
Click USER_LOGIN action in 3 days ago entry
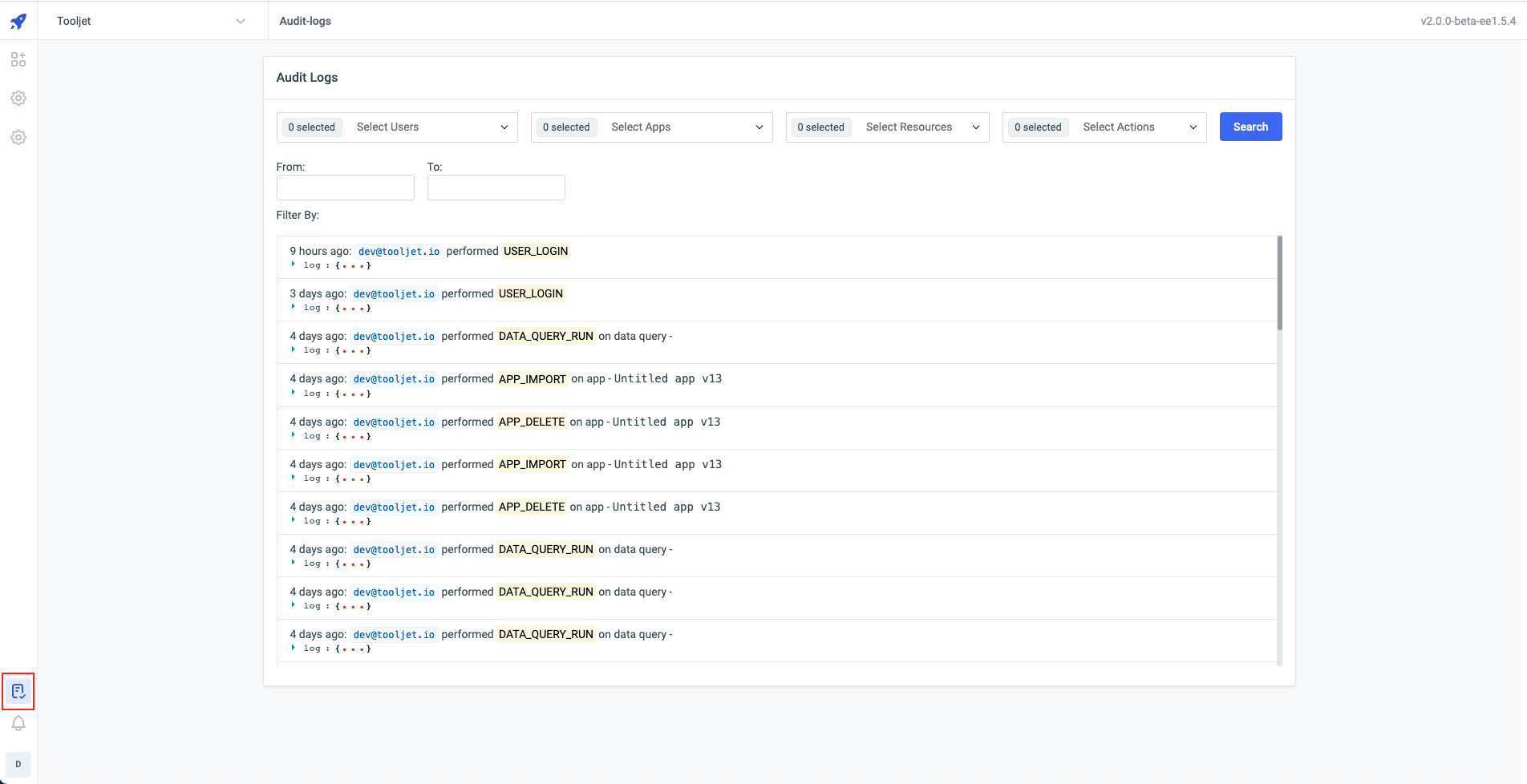pos(531,293)
